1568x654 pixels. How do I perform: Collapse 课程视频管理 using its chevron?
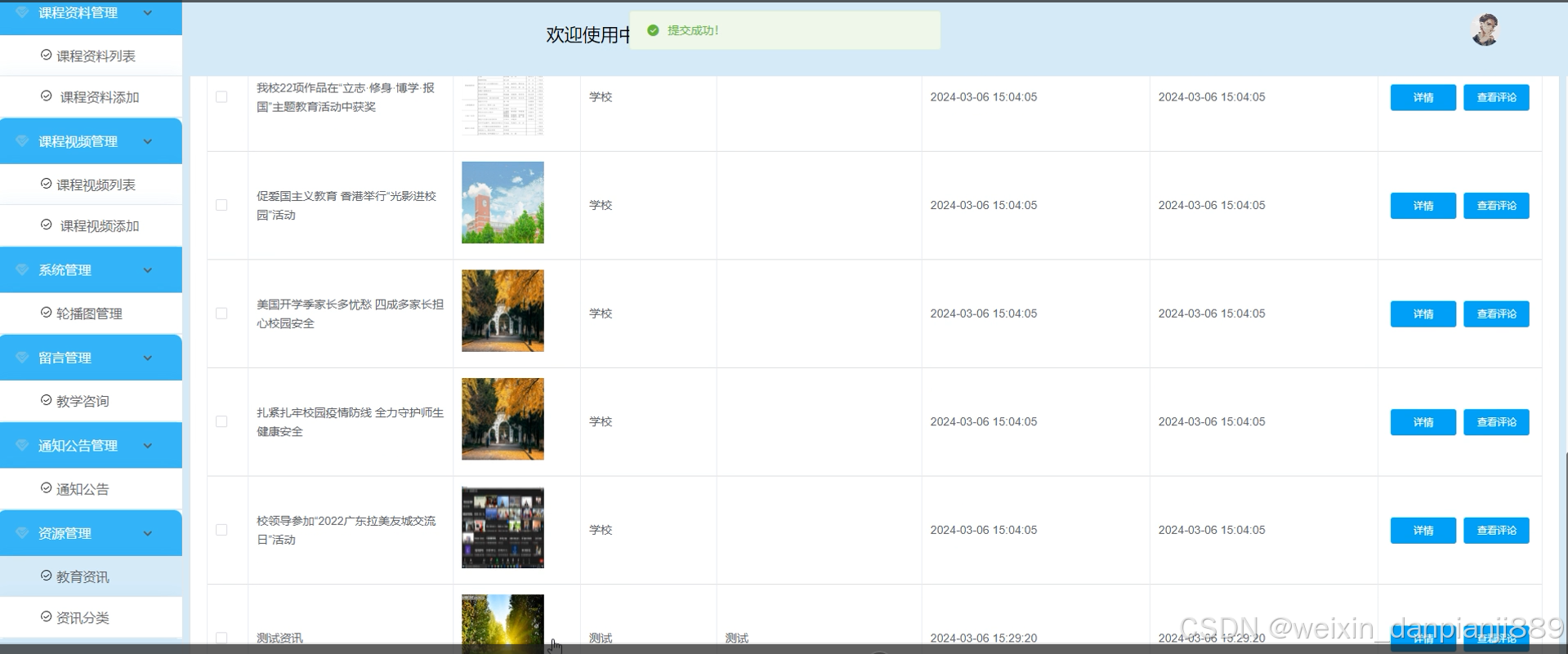click(148, 141)
